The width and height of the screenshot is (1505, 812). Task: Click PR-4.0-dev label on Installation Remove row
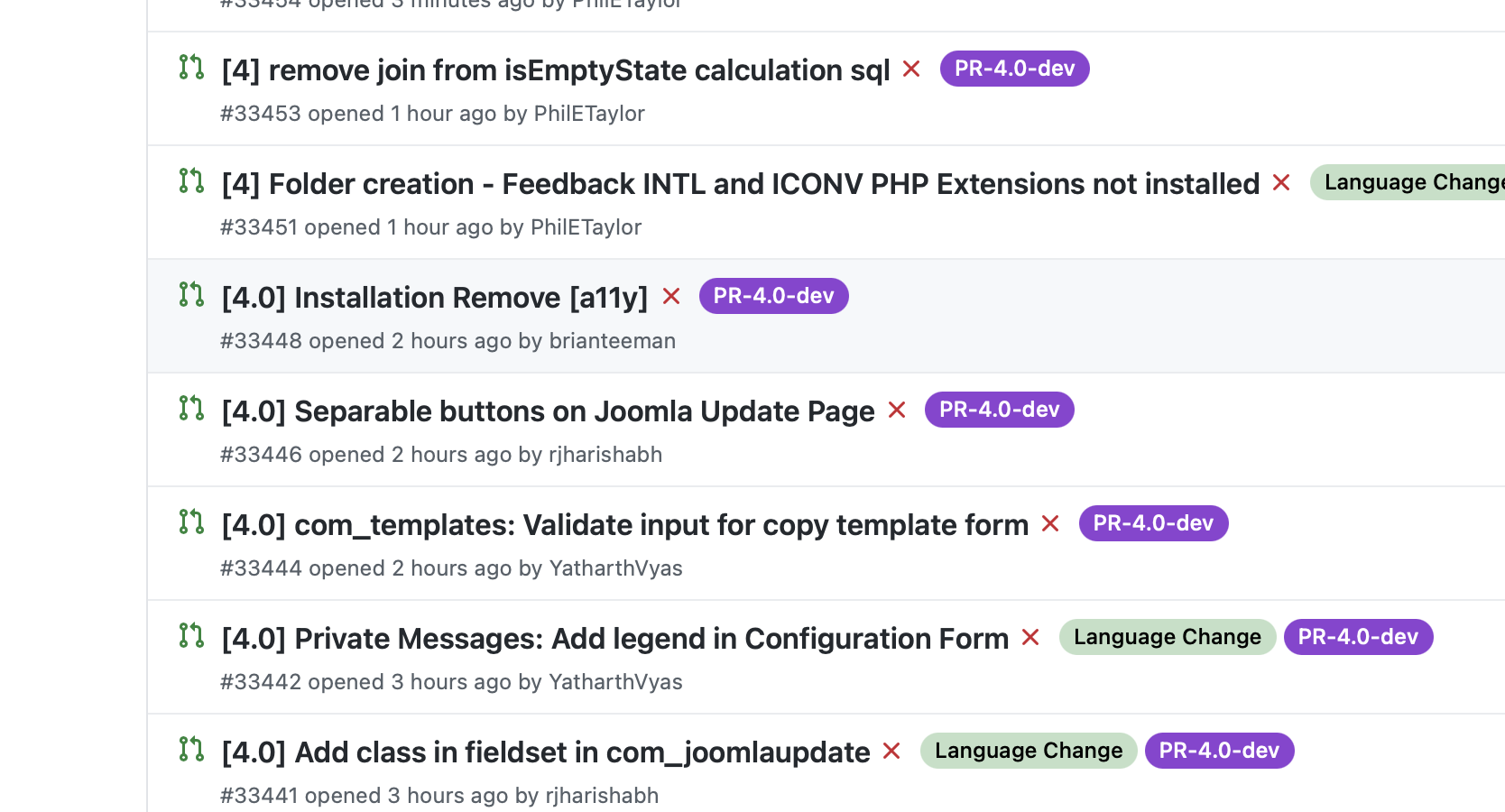pos(774,296)
